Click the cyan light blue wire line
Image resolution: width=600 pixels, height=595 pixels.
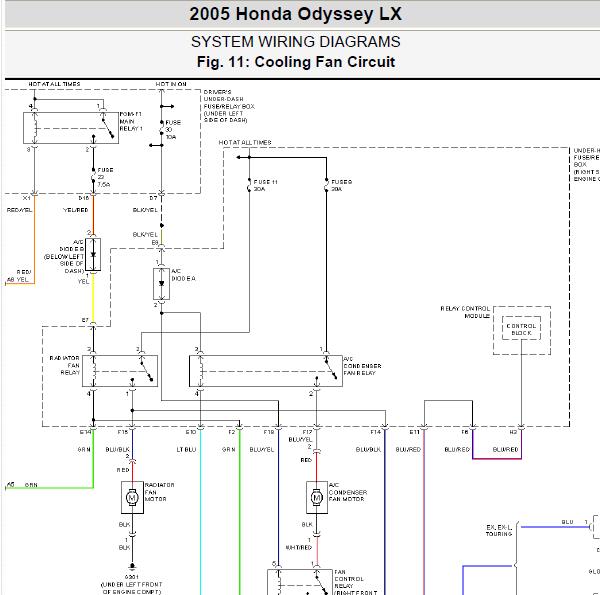200,511
